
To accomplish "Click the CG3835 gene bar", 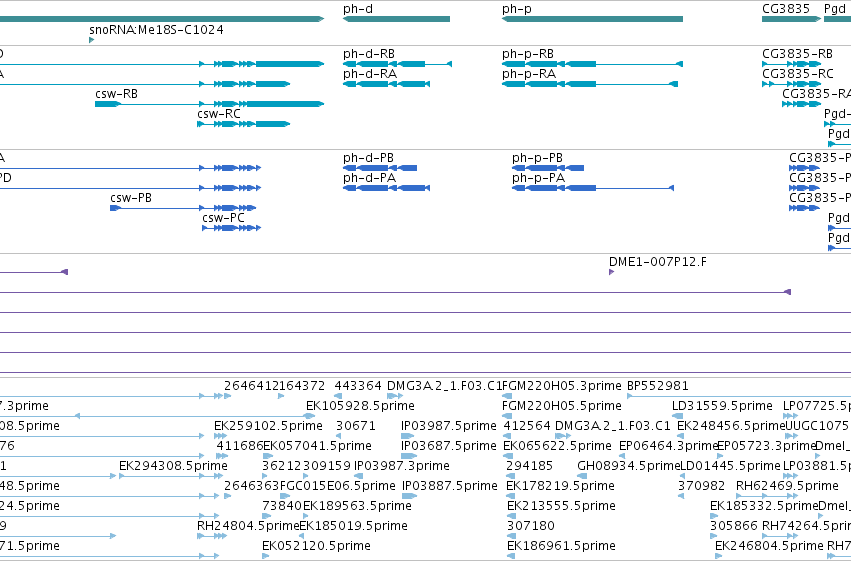I will [x=791, y=19].
